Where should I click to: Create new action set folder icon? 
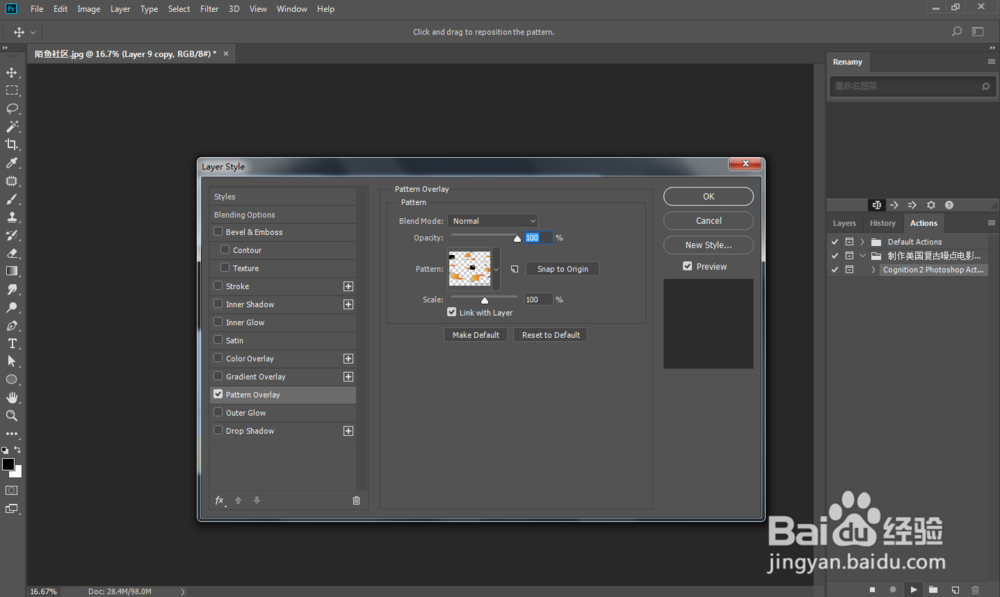(x=934, y=589)
